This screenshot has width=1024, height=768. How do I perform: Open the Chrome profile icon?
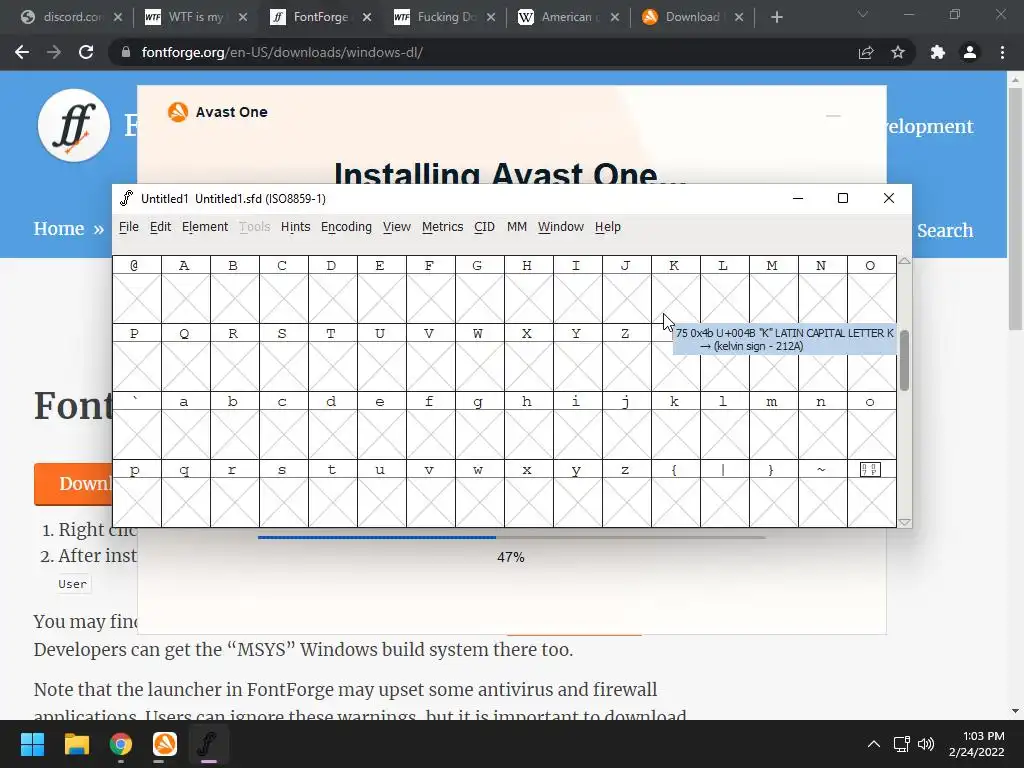(970, 52)
